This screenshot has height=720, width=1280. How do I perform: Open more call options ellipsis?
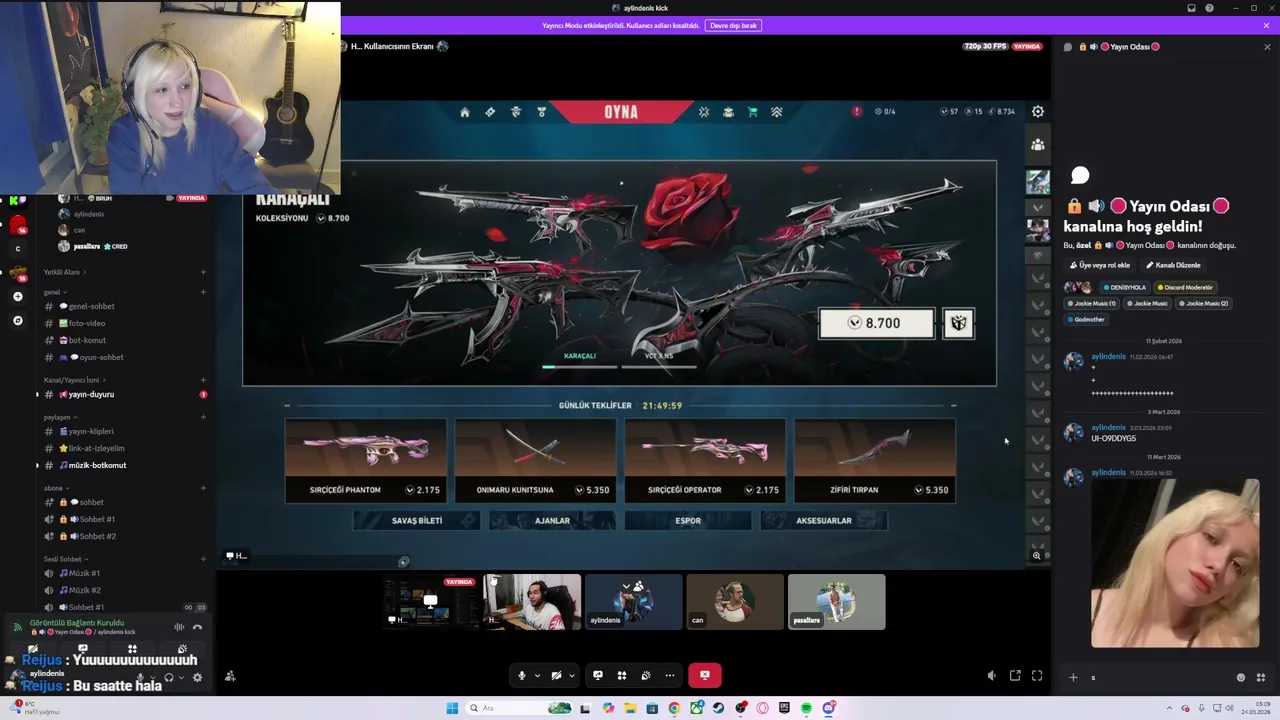pyautogui.click(x=670, y=676)
